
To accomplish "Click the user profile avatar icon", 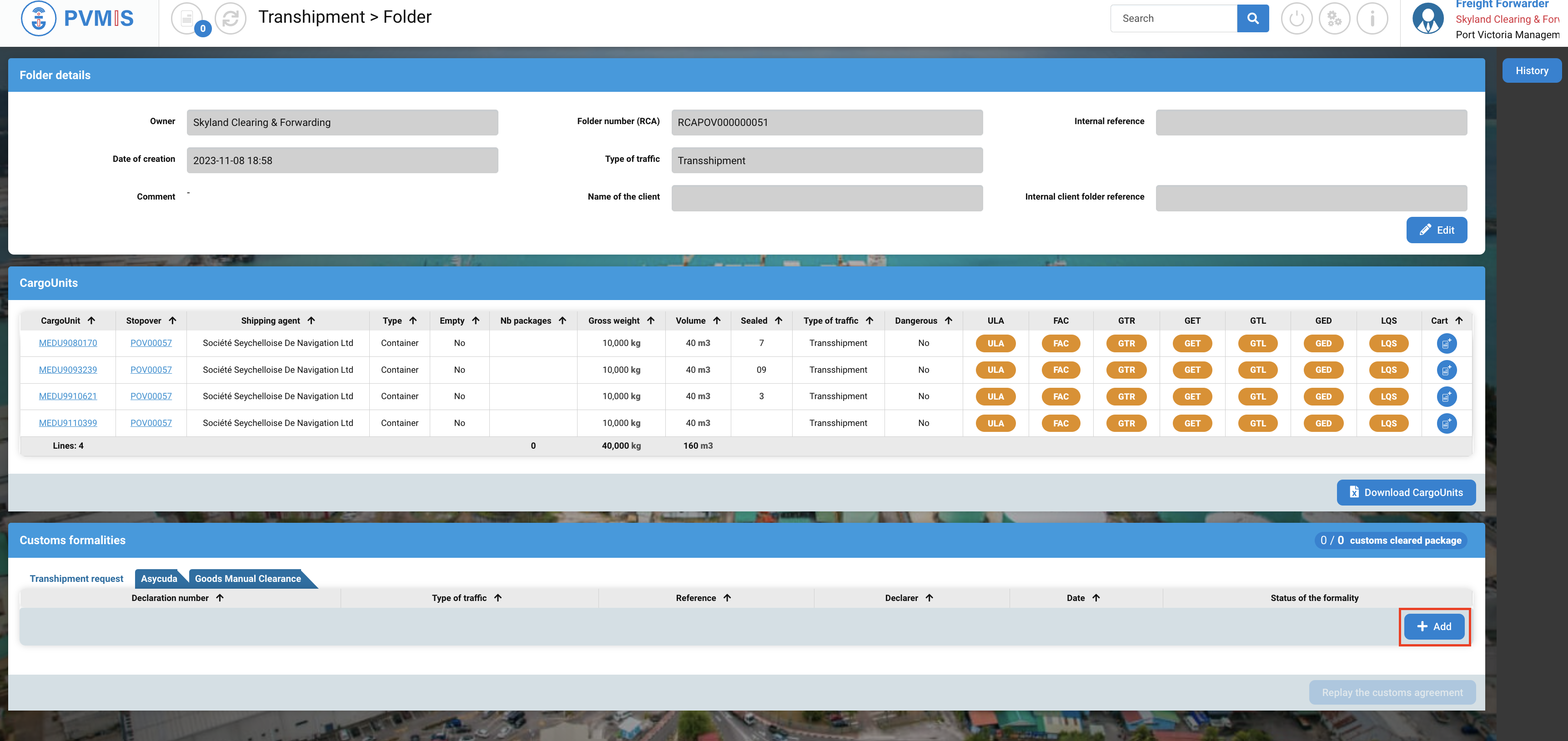I will coord(1427,18).
